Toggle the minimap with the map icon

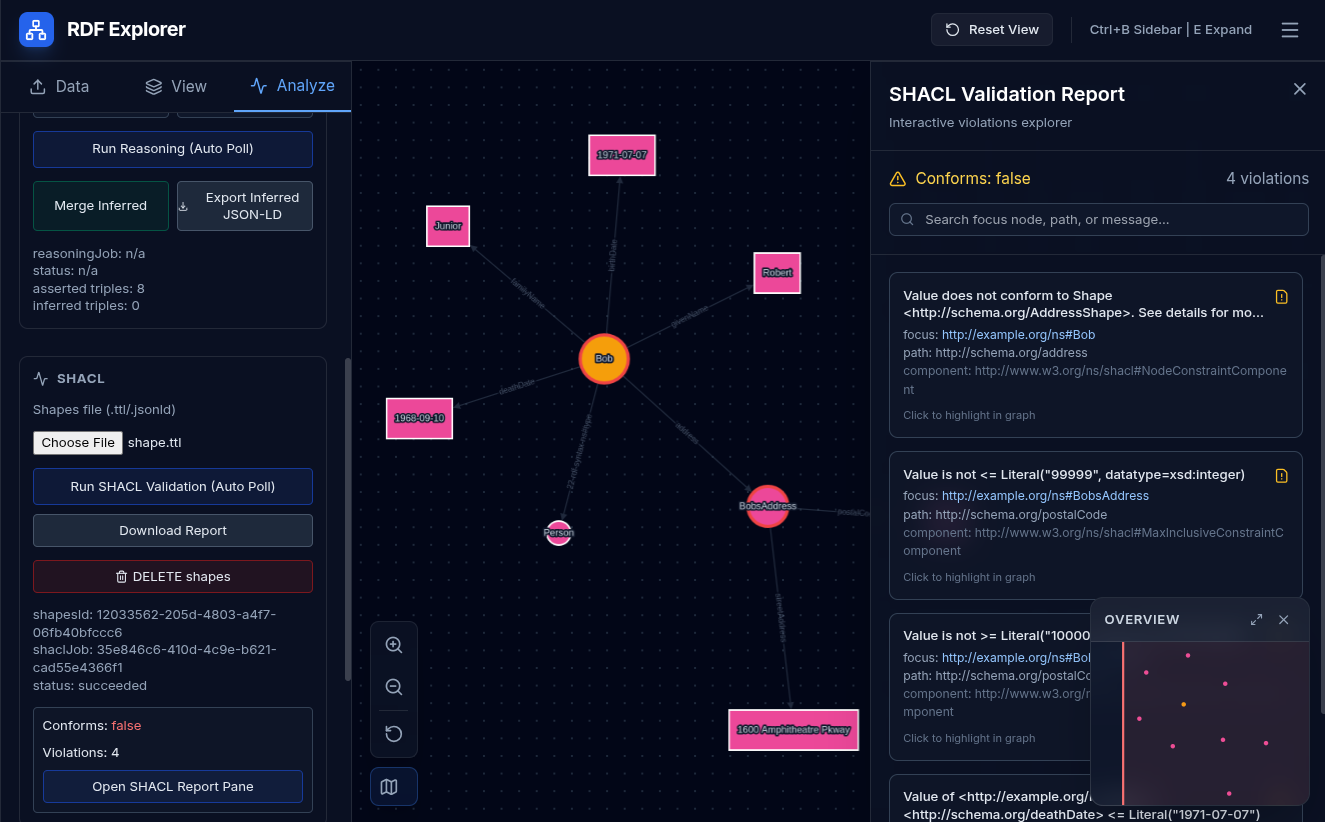393,786
